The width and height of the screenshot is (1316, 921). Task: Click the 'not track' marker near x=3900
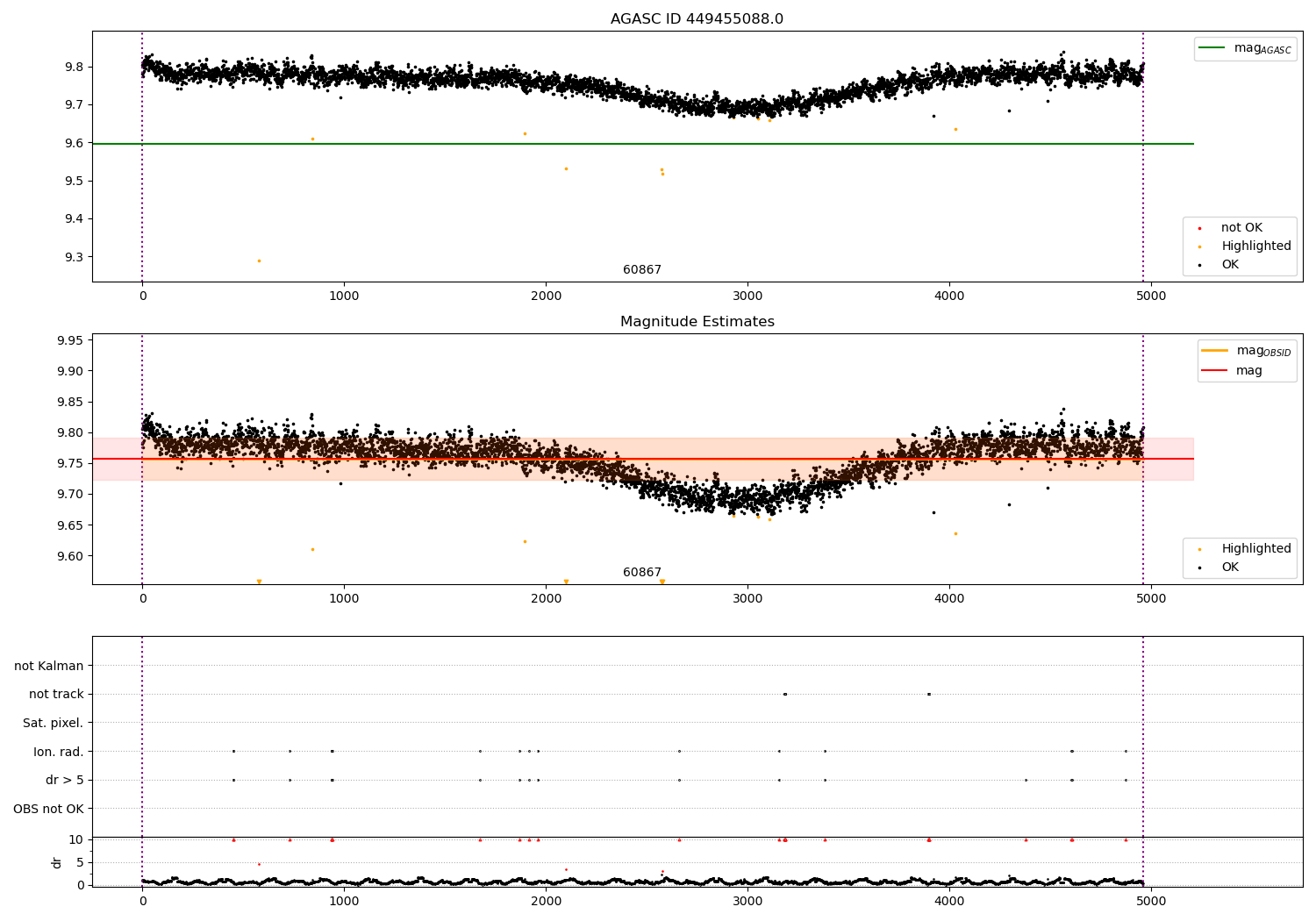929,694
